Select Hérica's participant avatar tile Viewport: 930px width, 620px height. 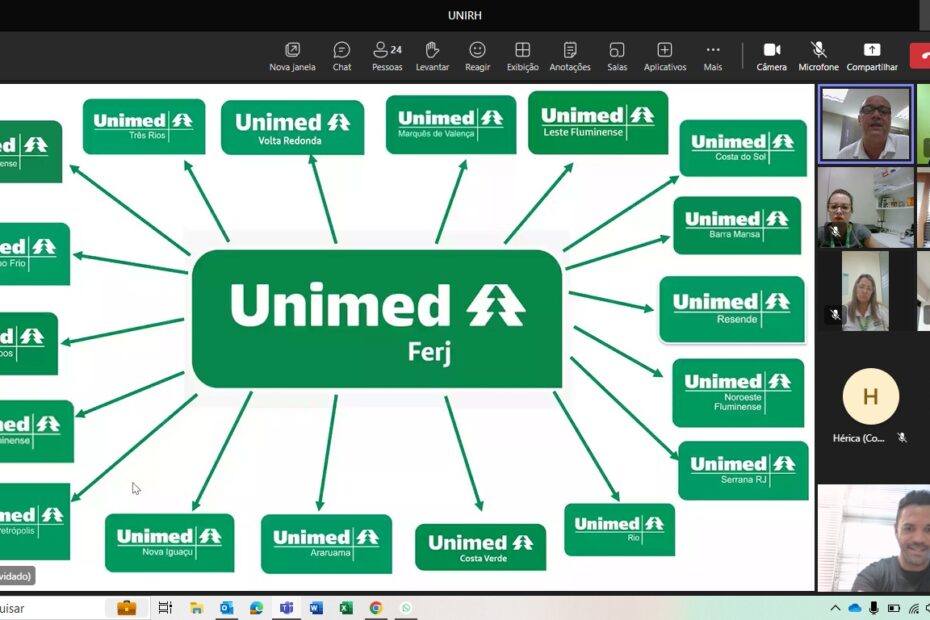pyautogui.click(x=870, y=397)
